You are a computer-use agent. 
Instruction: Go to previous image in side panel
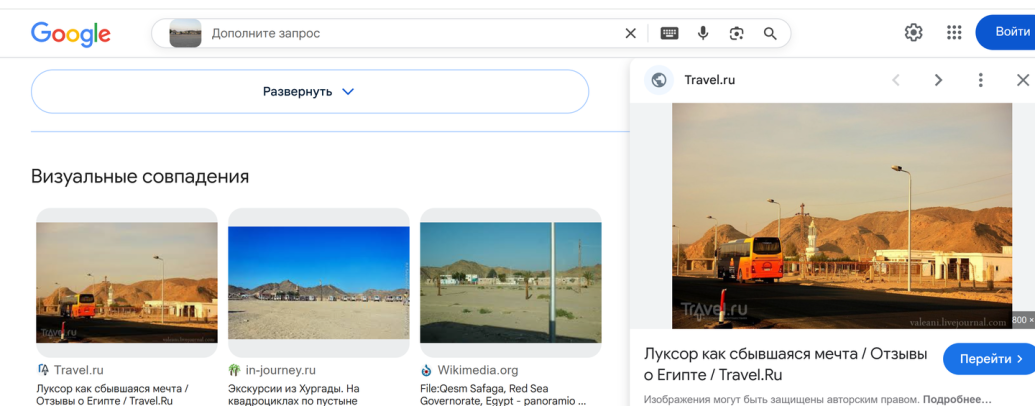[x=896, y=81]
